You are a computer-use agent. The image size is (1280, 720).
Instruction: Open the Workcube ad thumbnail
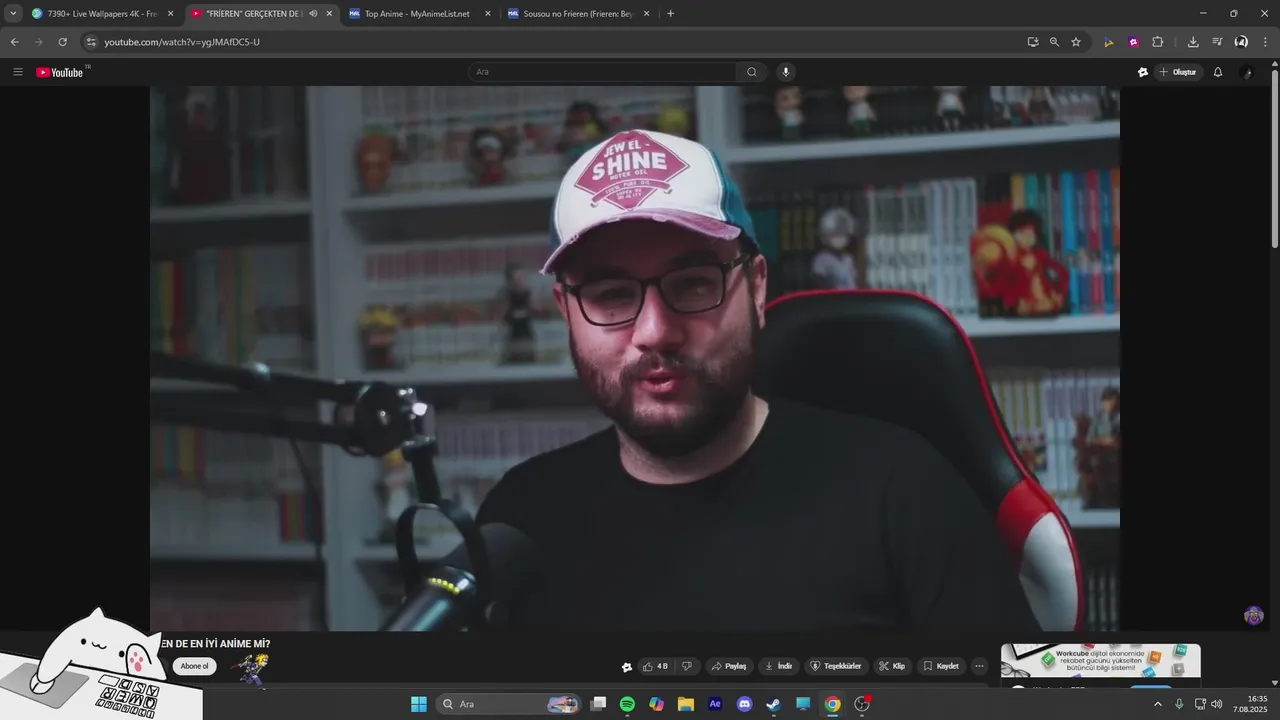1101,661
